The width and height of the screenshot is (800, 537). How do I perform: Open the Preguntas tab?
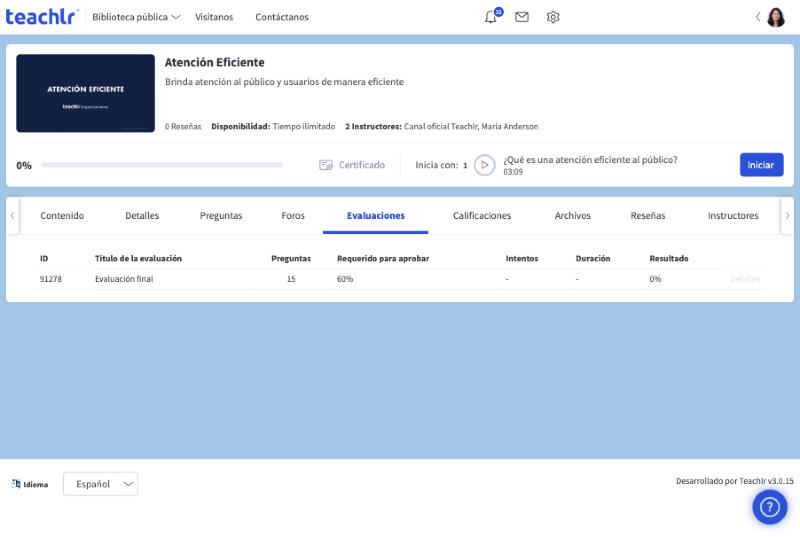[x=221, y=216]
